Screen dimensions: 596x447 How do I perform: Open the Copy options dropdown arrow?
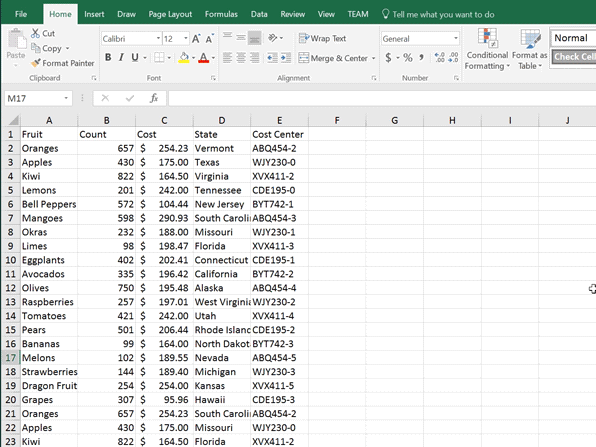coord(68,49)
